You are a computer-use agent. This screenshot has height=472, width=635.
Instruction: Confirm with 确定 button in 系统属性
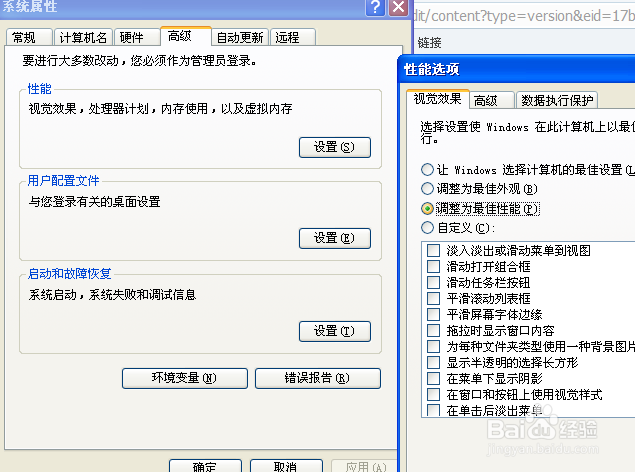click(205, 466)
